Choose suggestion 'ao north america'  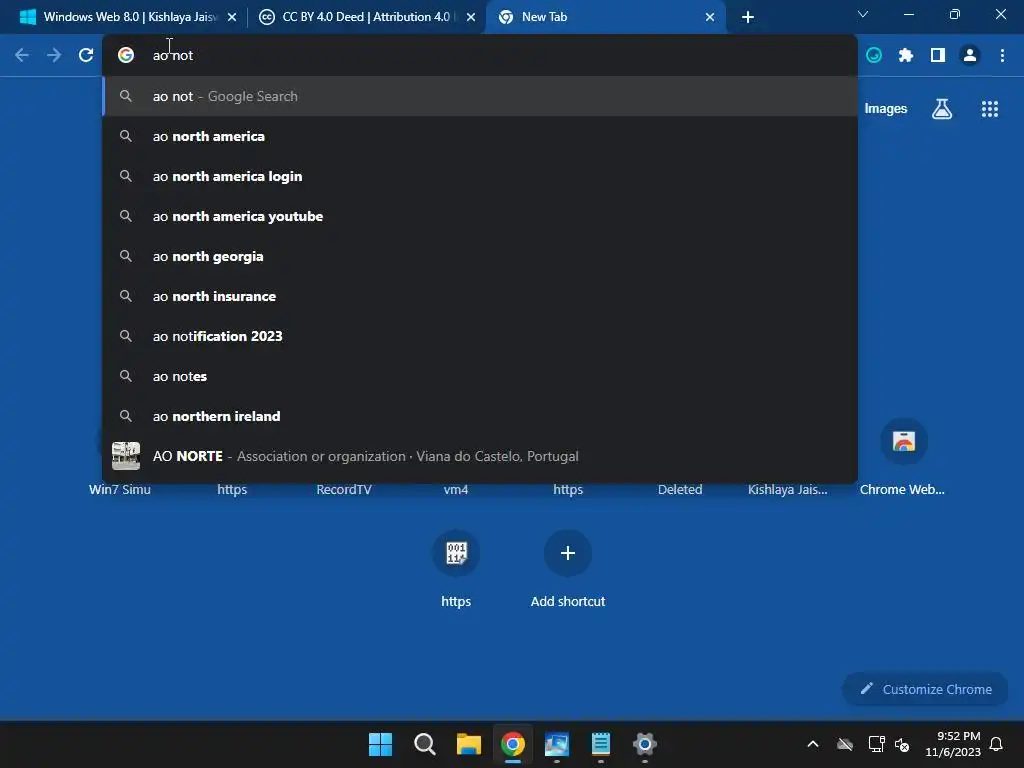point(480,136)
